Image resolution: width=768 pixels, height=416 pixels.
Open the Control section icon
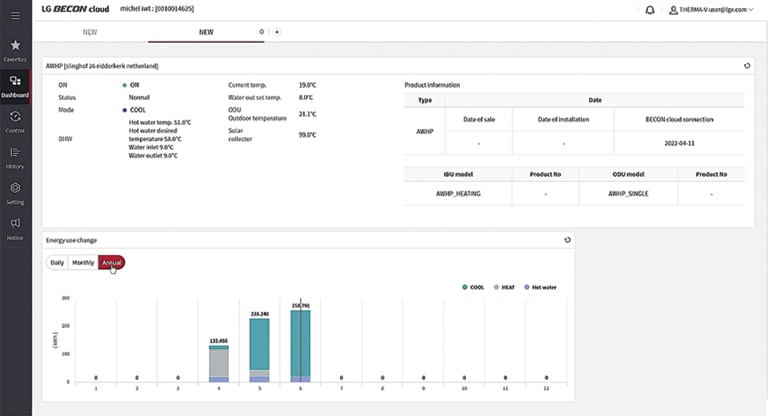[x=15, y=121]
